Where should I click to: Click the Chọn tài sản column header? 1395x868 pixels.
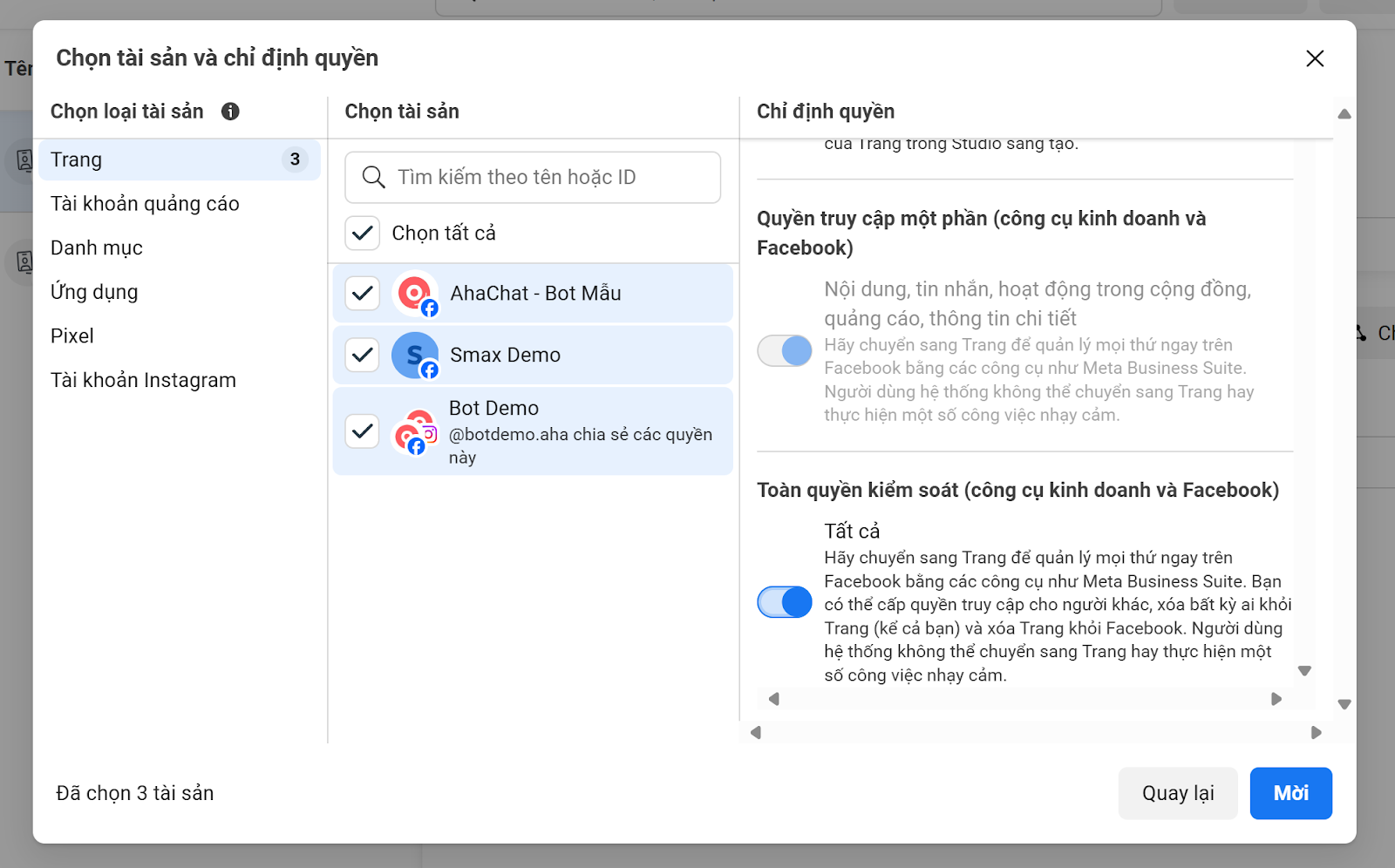pyautogui.click(x=402, y=112)
